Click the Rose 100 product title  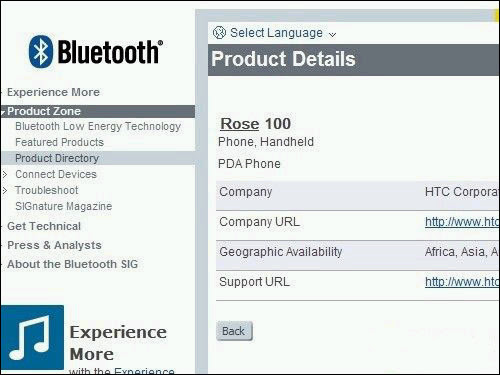click(x=256, y=124)
